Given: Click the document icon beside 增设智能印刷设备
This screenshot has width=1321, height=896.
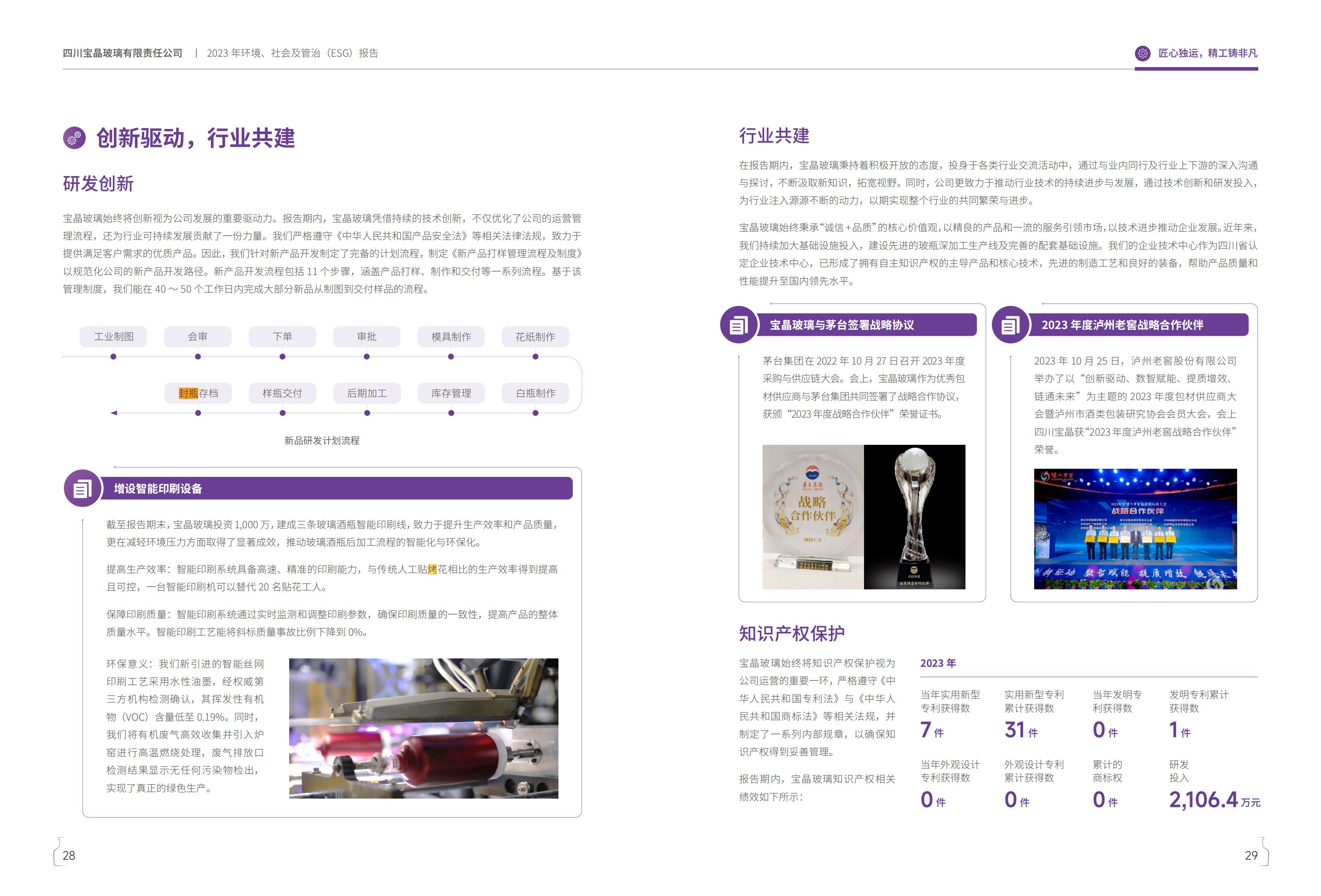Looking at the screenshot, I should pos(82,488).
